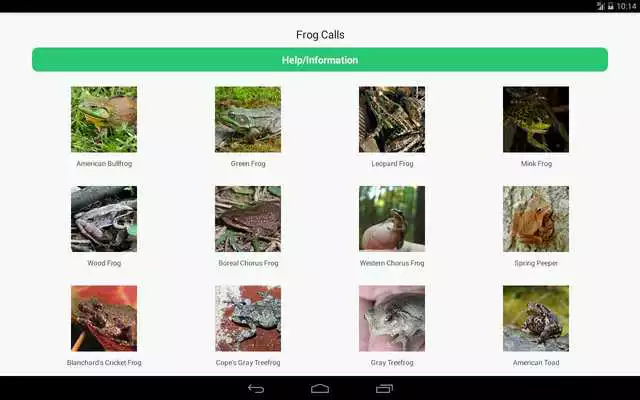Click the 'American Bullfrog' label
640x400 pixels.
(104, 164)
